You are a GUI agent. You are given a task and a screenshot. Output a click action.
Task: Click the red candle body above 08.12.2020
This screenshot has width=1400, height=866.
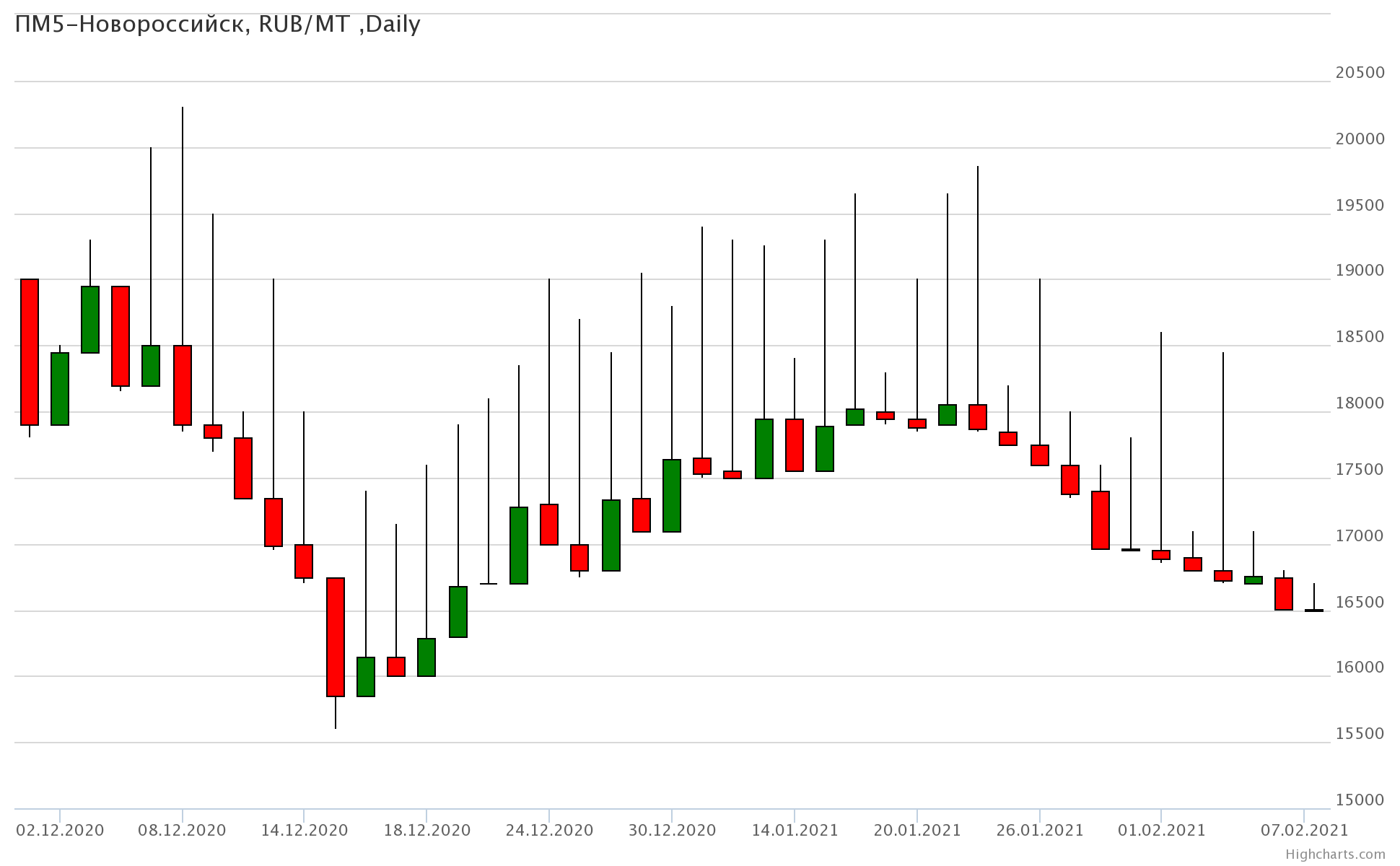[x=183, y=385]
